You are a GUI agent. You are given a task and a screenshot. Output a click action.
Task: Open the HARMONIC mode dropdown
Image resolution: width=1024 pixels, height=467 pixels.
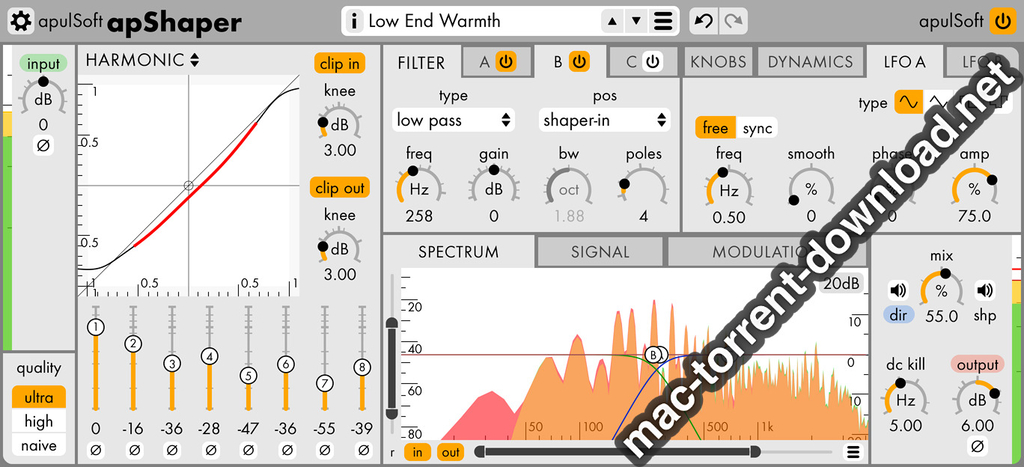pyautogui.click(x=142, y=61)
